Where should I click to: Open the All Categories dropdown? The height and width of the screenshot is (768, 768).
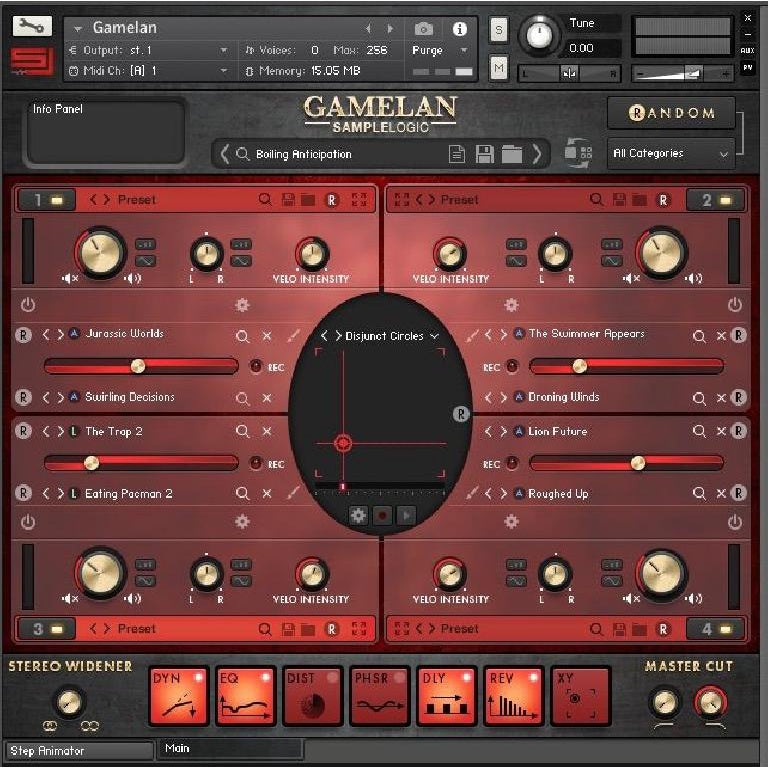[x=671, y=153]
